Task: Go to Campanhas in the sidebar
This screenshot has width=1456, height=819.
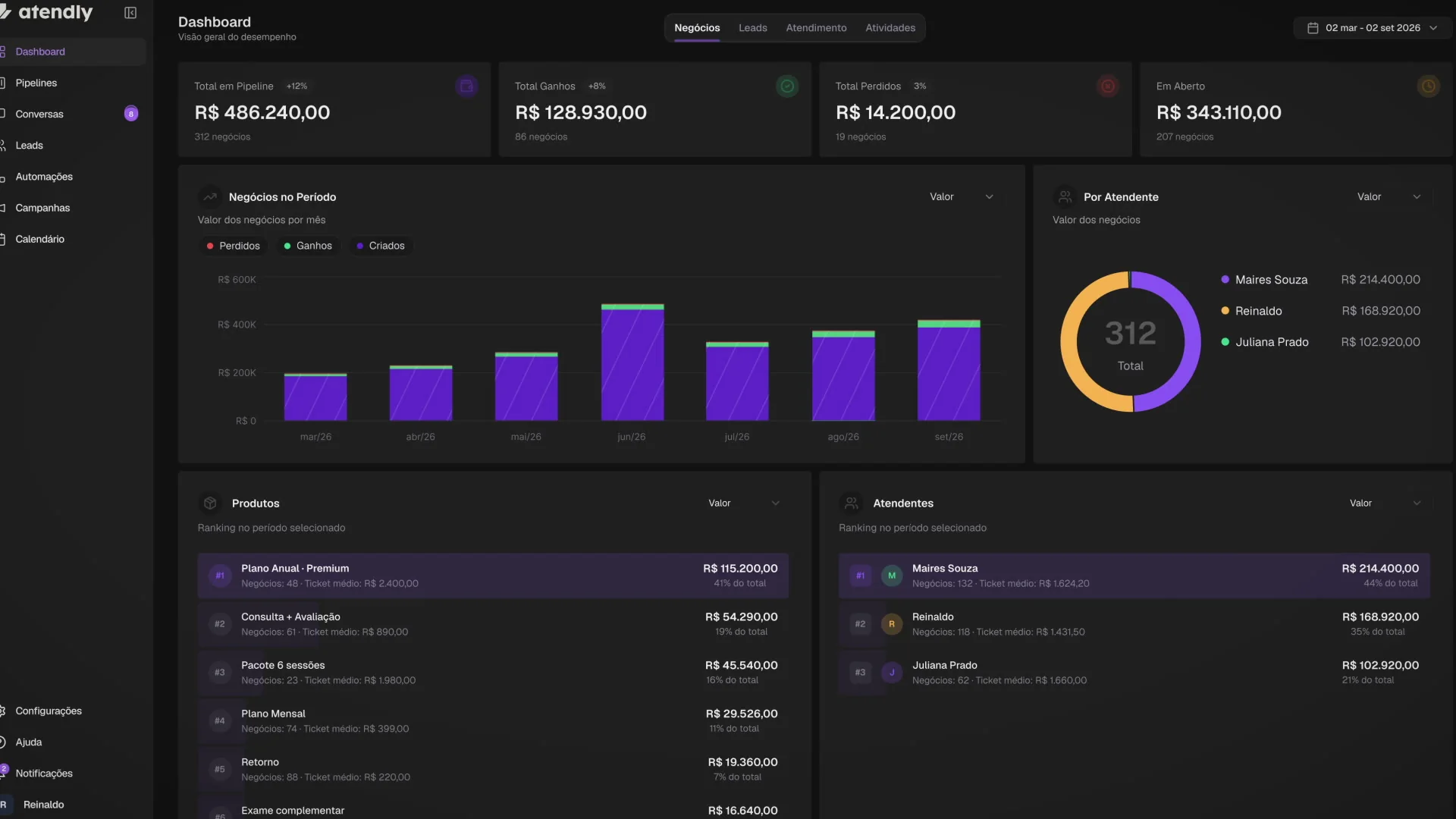Action: click(x=73, y=208)
